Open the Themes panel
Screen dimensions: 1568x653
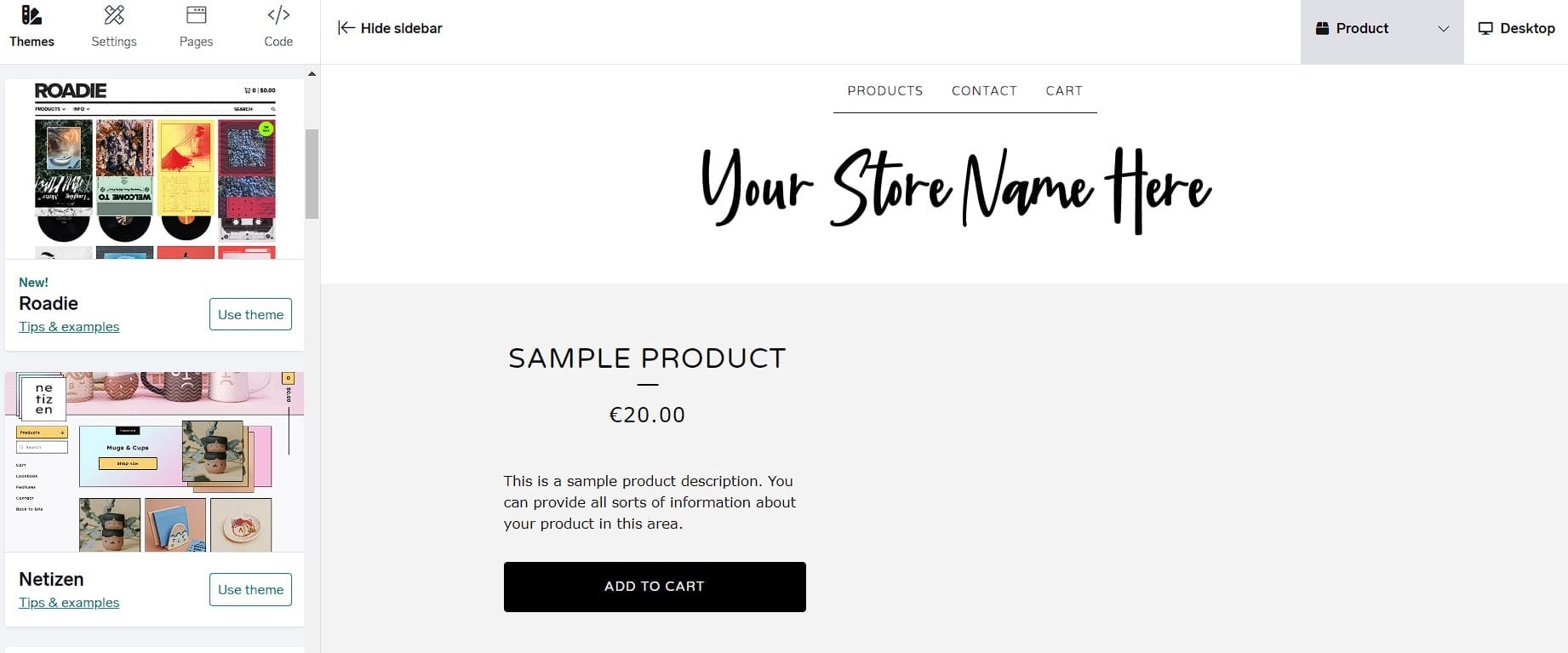(x=31, y=26)
